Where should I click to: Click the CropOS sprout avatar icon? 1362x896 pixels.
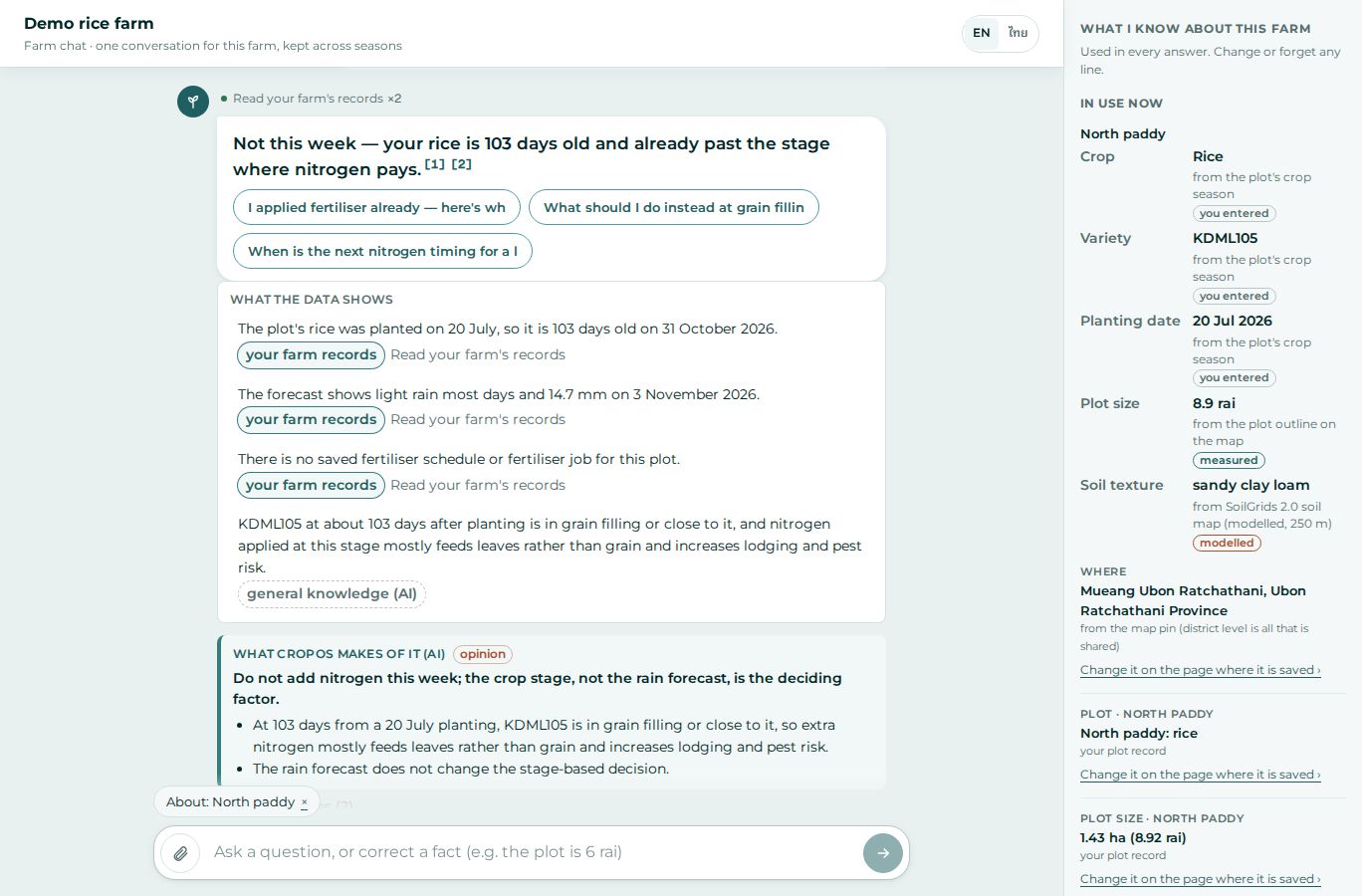[x=193, y=102]
